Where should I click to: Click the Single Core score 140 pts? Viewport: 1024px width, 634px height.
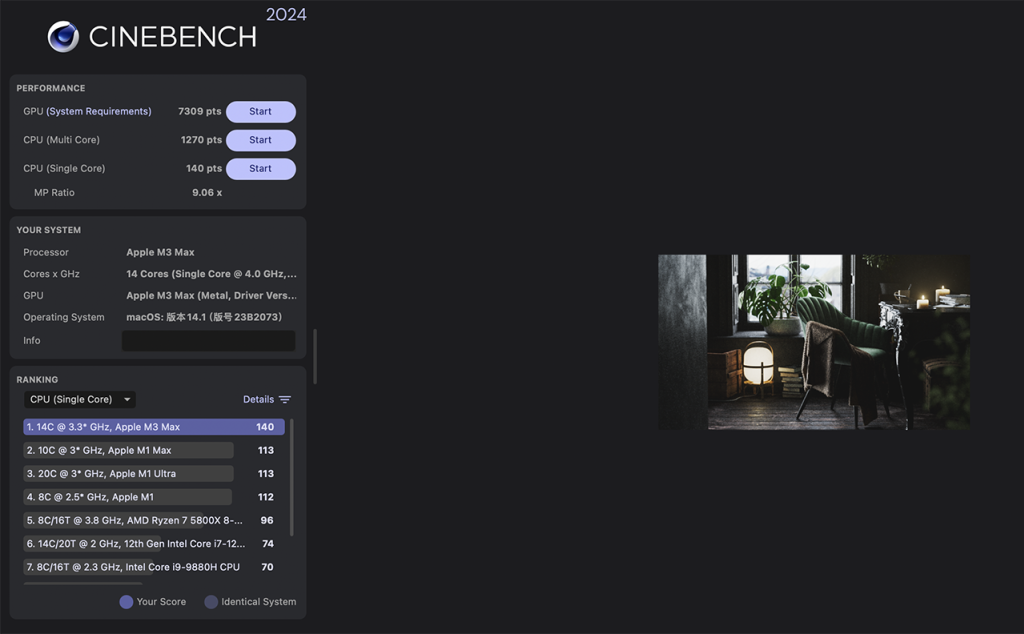204,168
